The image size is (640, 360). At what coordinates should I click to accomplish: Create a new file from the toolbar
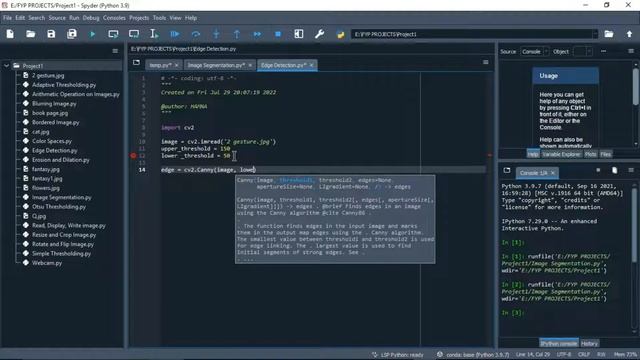[10, 34]
